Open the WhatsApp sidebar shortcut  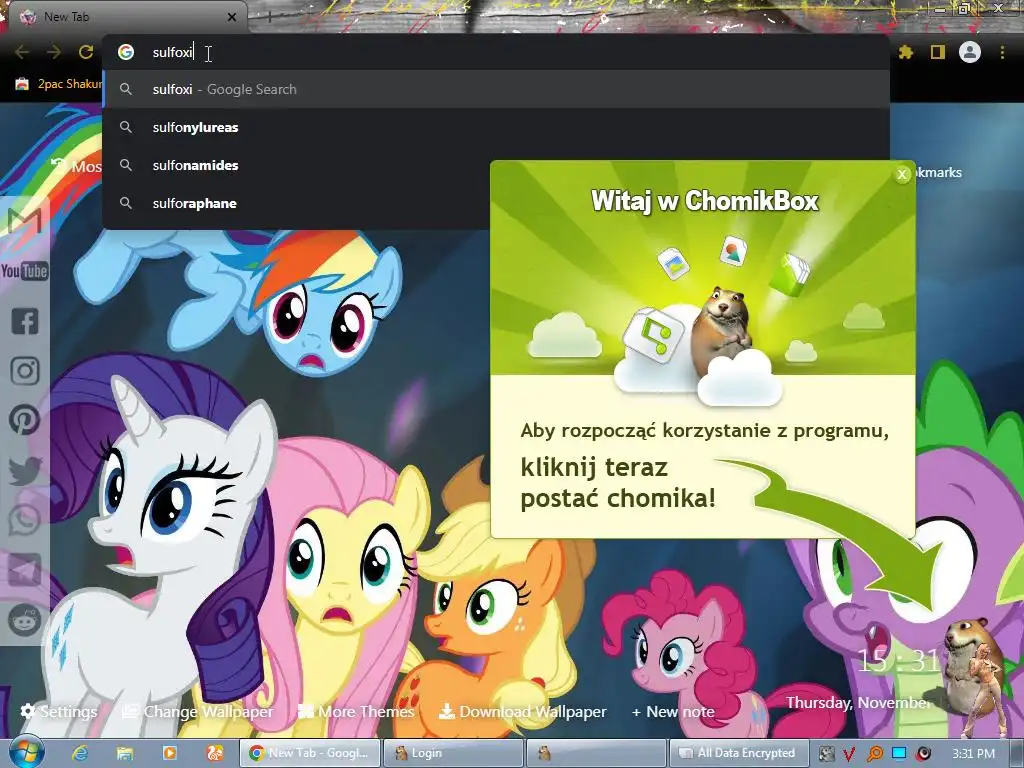click(x=25, y=520)
